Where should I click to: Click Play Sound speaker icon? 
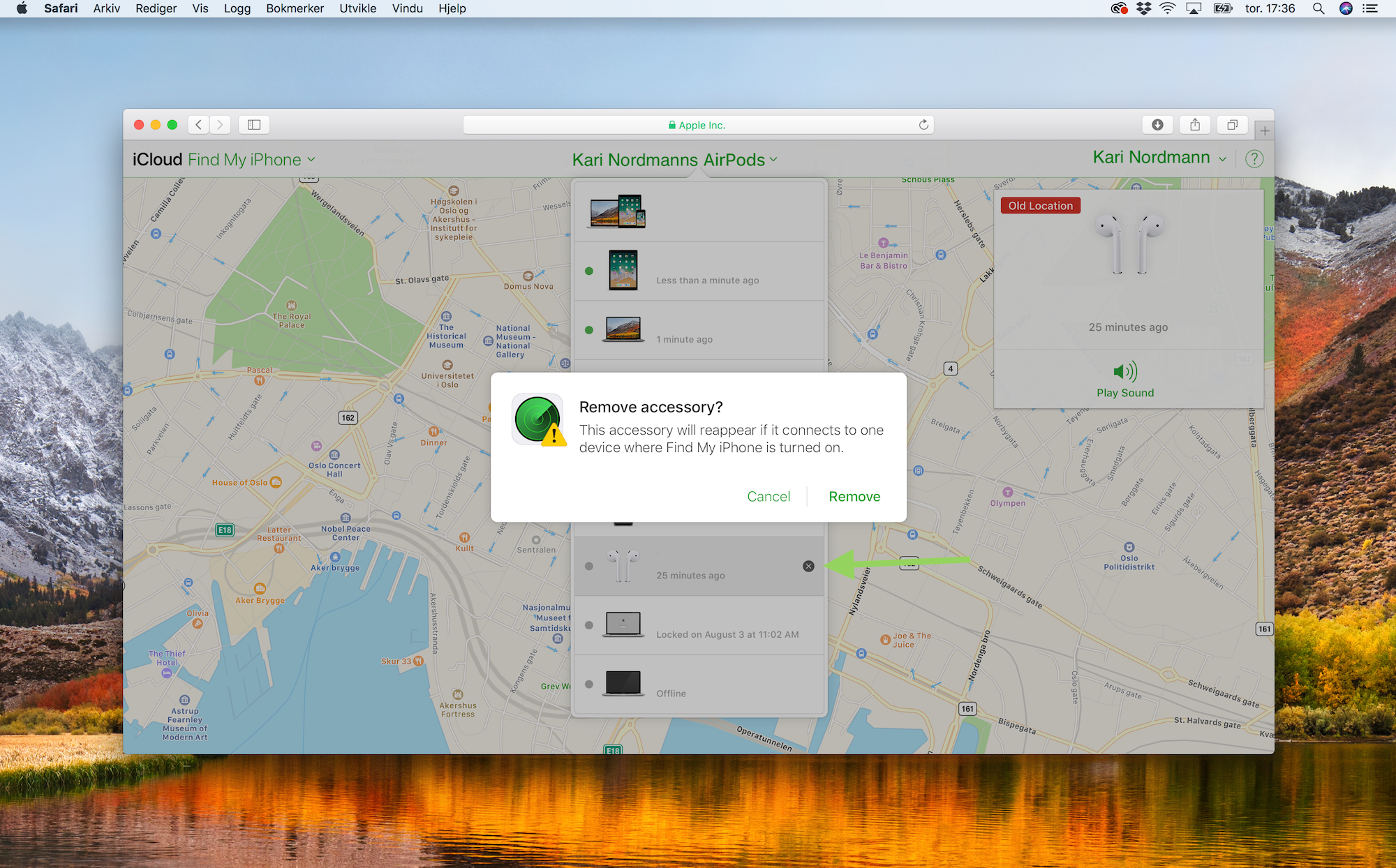tap(1125, 371)
